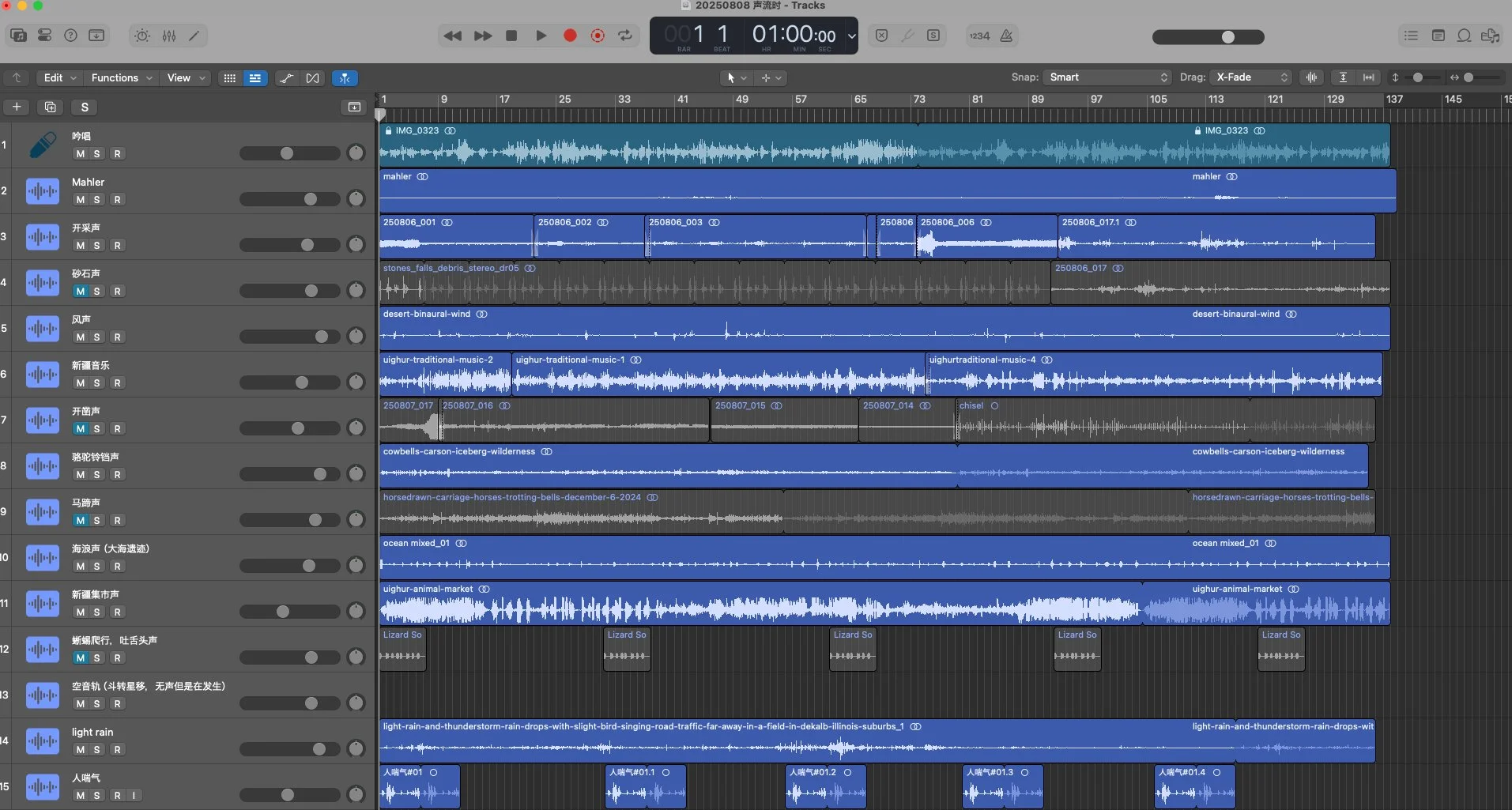Click the Tracks area up arrow button
The height and width of the screenshot is (810, 1512).
17,77
